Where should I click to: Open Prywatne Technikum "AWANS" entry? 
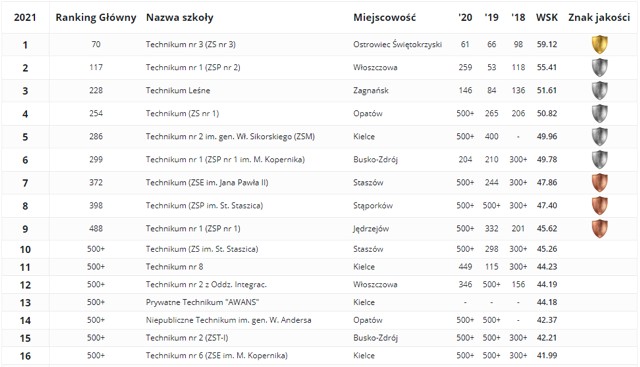point(202,302)
